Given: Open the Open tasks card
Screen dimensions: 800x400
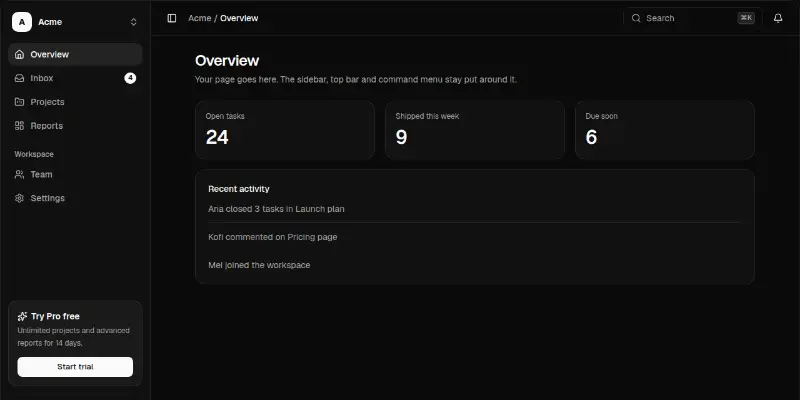Looking at the screenshot, I should [x=285, y=130].
